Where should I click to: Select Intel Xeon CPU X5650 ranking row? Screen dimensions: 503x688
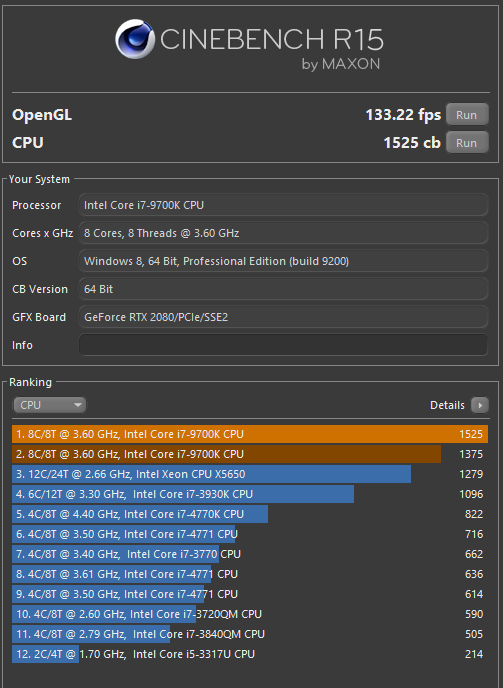[x=250, y=474]
